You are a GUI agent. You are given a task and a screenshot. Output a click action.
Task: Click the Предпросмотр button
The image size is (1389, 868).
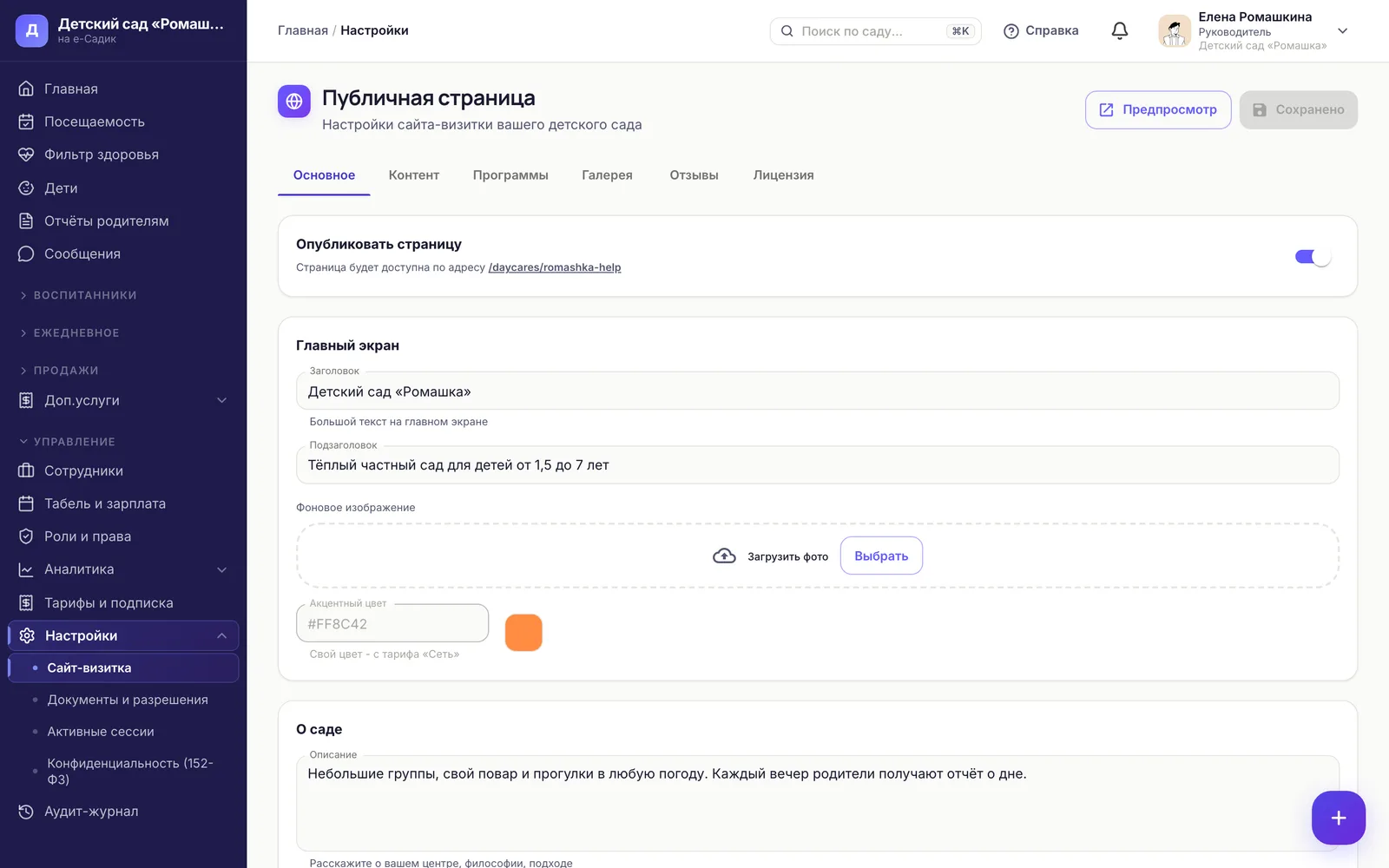[x=1158, y=110]
